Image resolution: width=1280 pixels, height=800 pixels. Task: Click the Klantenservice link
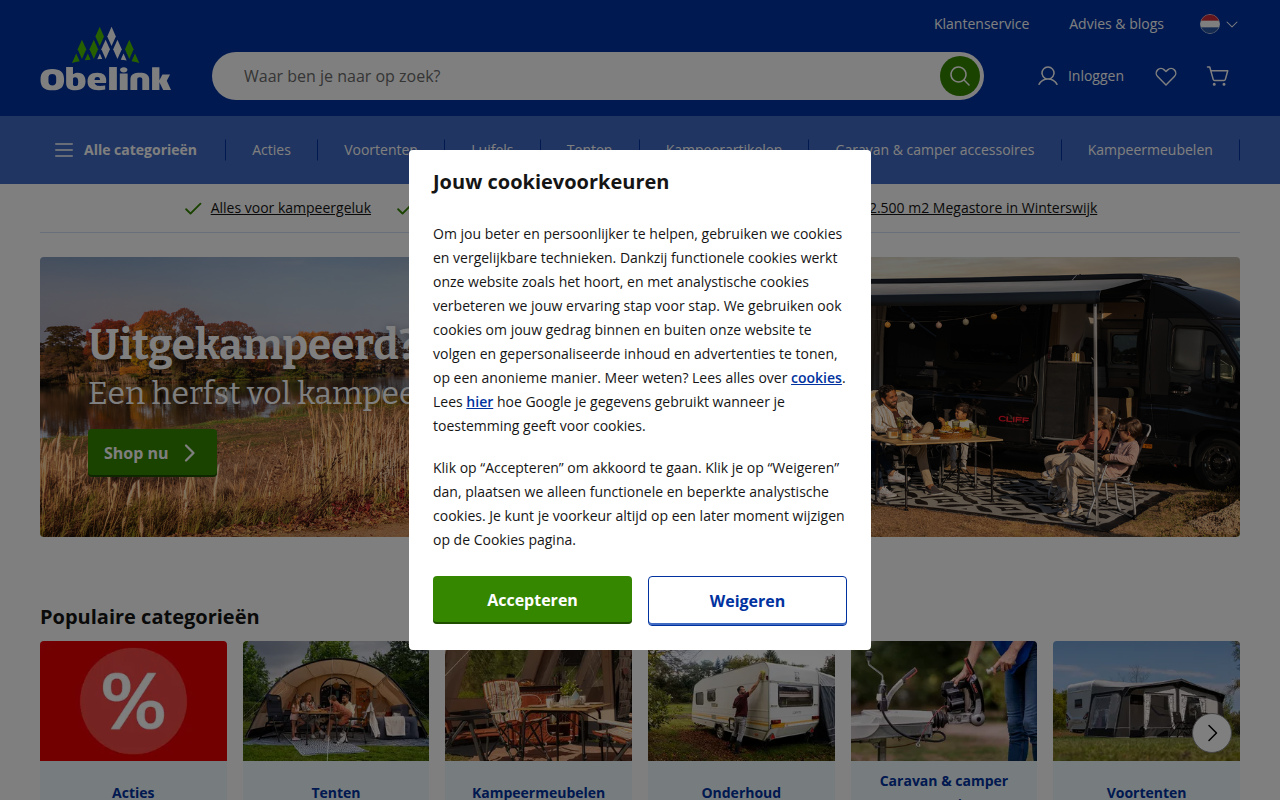(x=981, y=24)
